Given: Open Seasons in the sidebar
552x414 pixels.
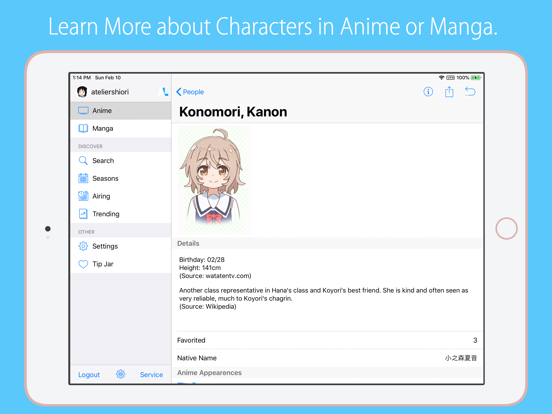Looking at the screenshot, I should coord(121,178).
